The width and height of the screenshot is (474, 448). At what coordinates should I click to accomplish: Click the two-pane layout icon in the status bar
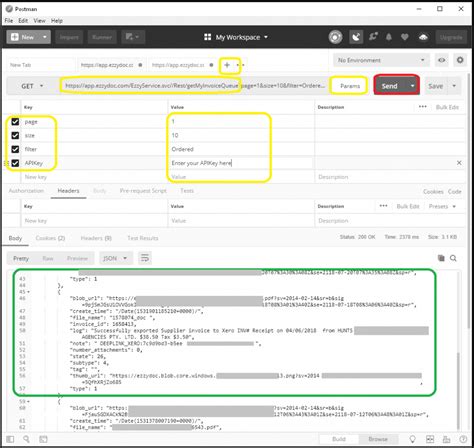[430, 439]
